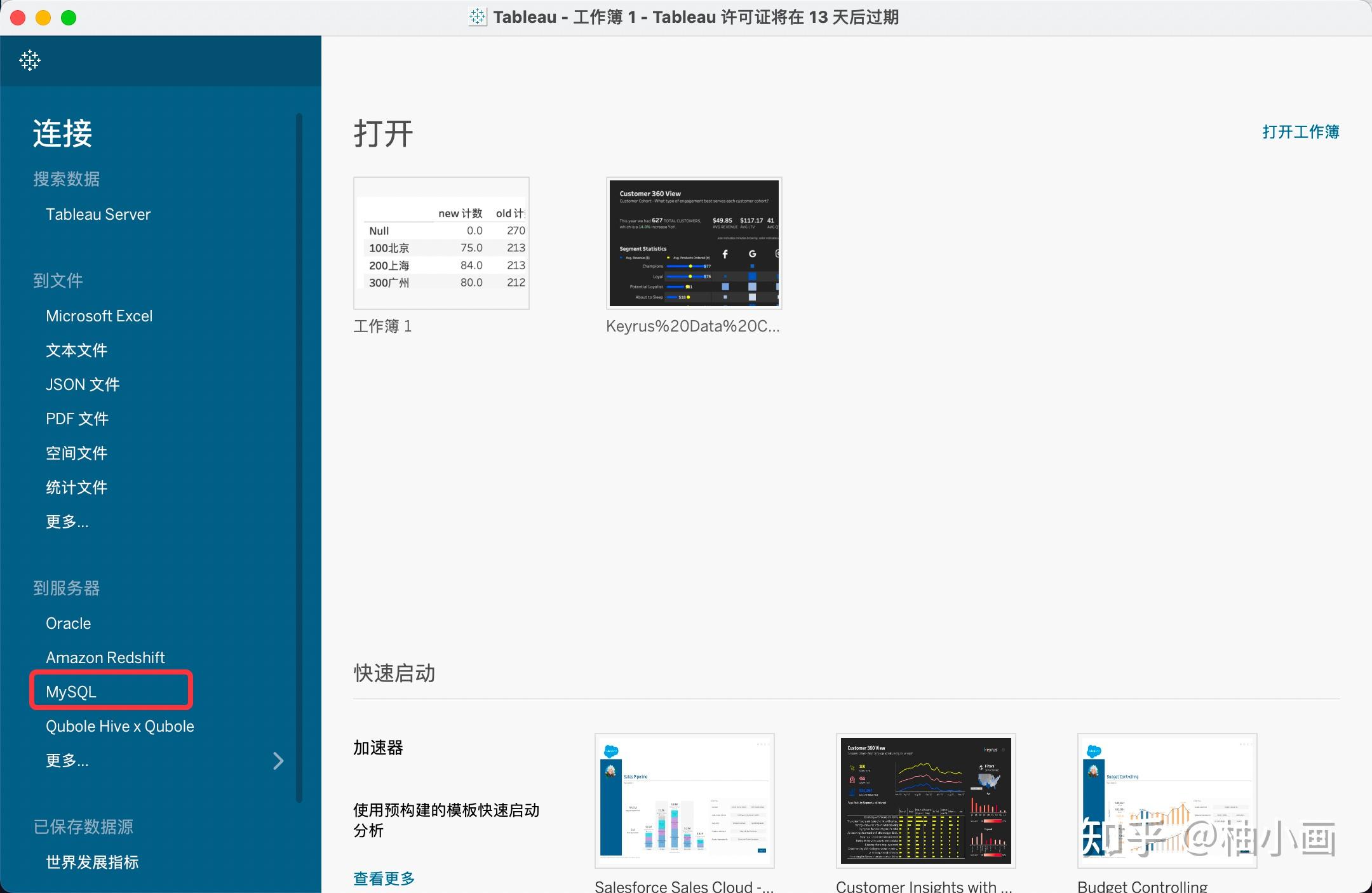Screen dimensions: 1372x893
Task: Connect to Tableau Server under 搜索数据
Action: click(98, 214)
